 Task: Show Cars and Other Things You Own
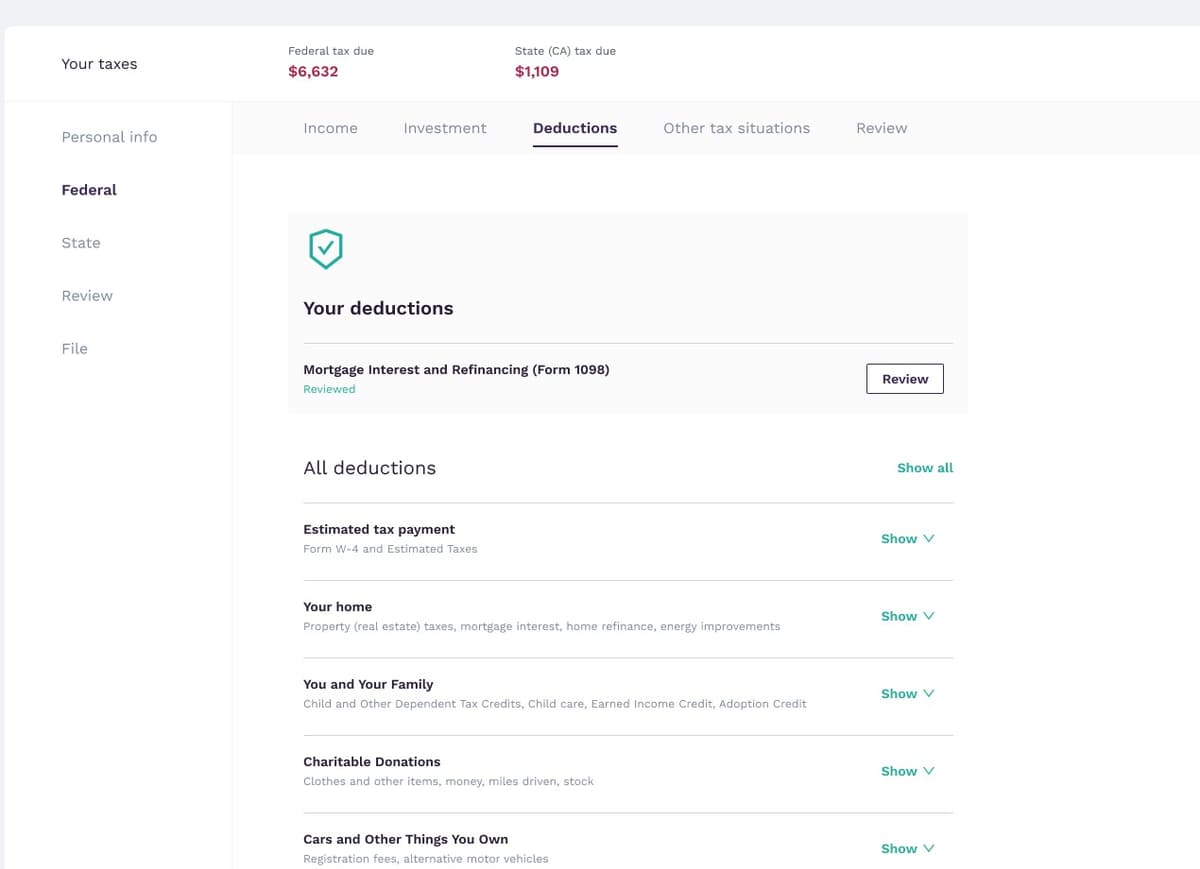click(x=907, y=848)
